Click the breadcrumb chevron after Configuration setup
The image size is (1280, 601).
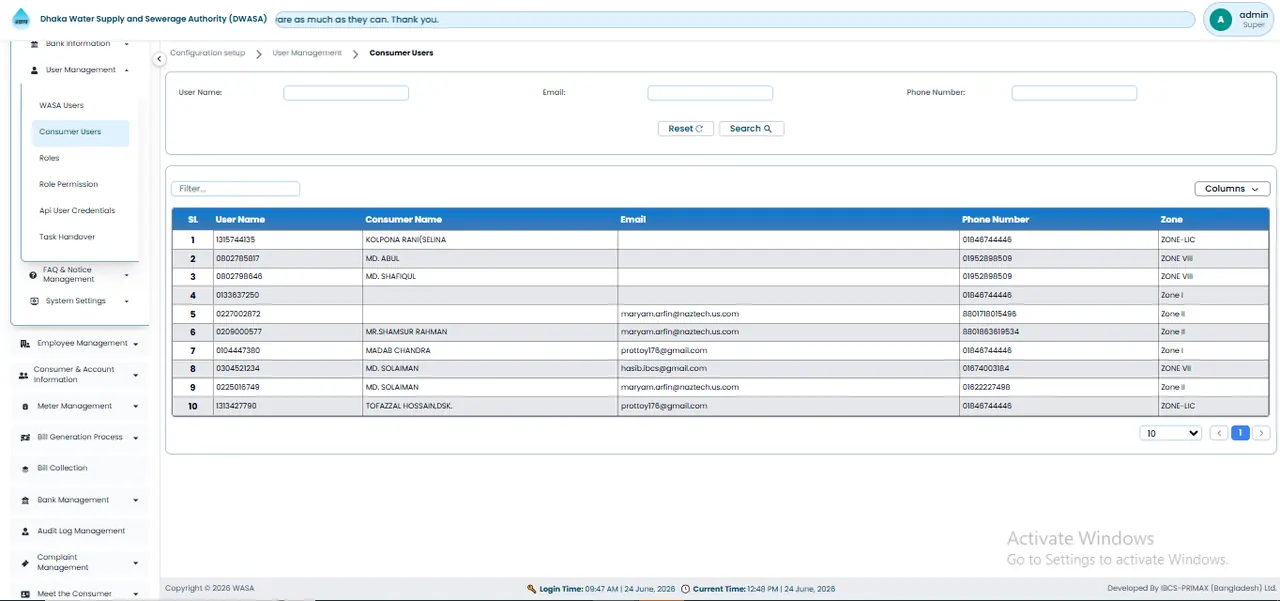click(x=259, y=53)
